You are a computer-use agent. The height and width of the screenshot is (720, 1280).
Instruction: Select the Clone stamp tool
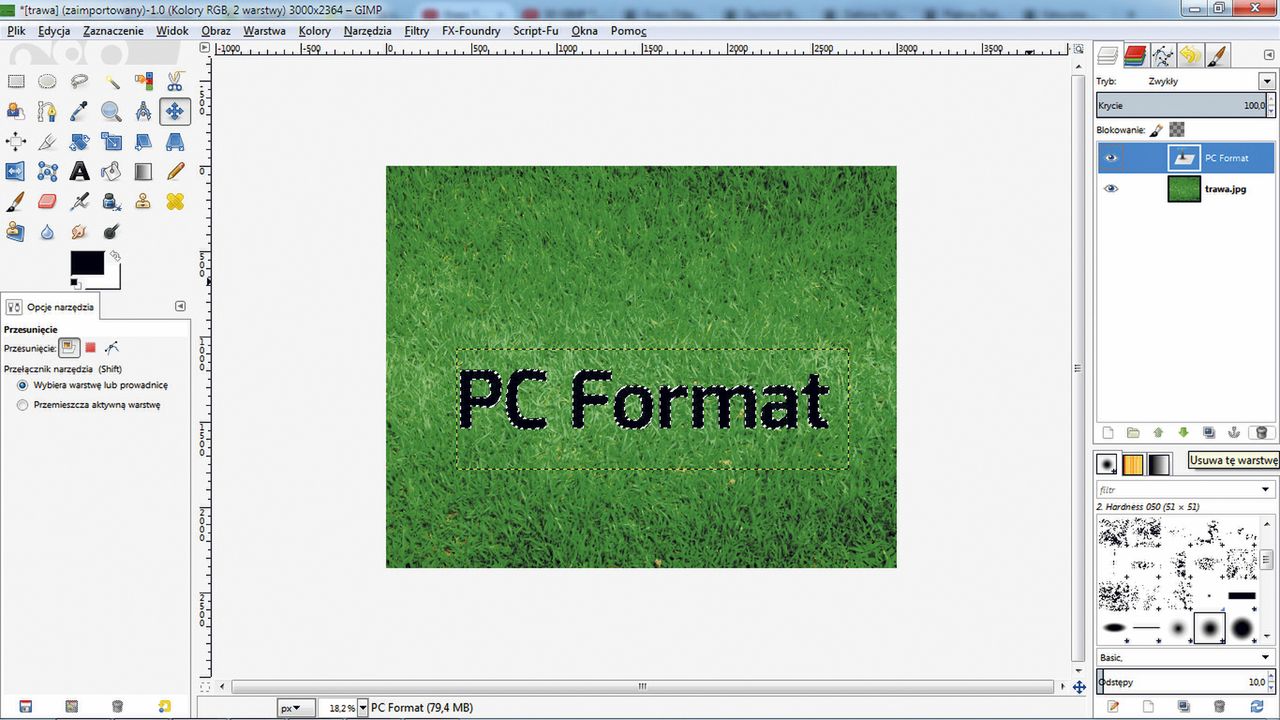143,202
